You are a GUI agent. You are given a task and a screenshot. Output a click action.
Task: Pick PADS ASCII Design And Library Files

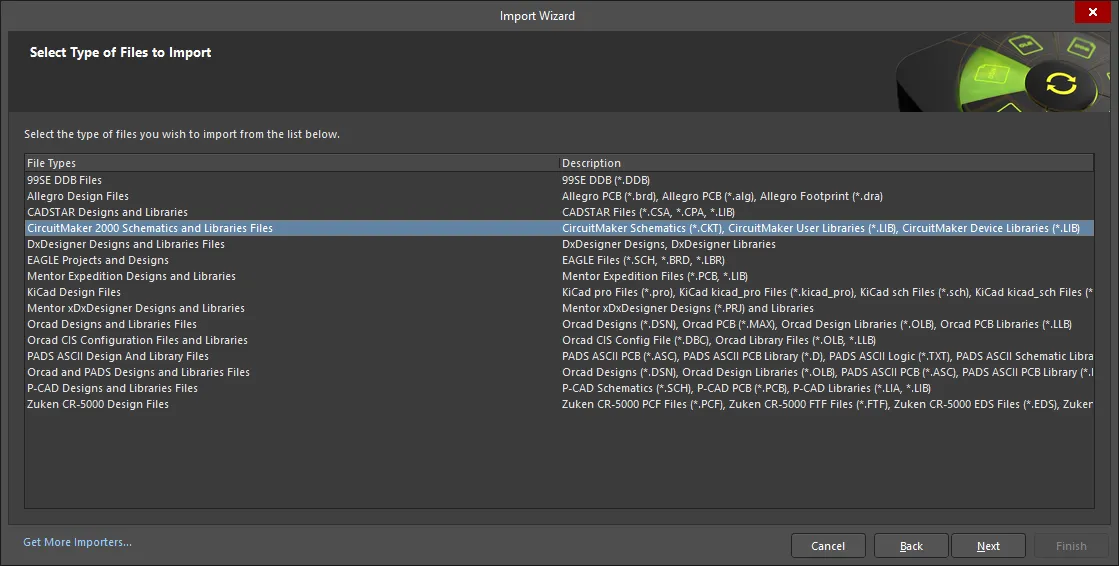tap(560, 355)
